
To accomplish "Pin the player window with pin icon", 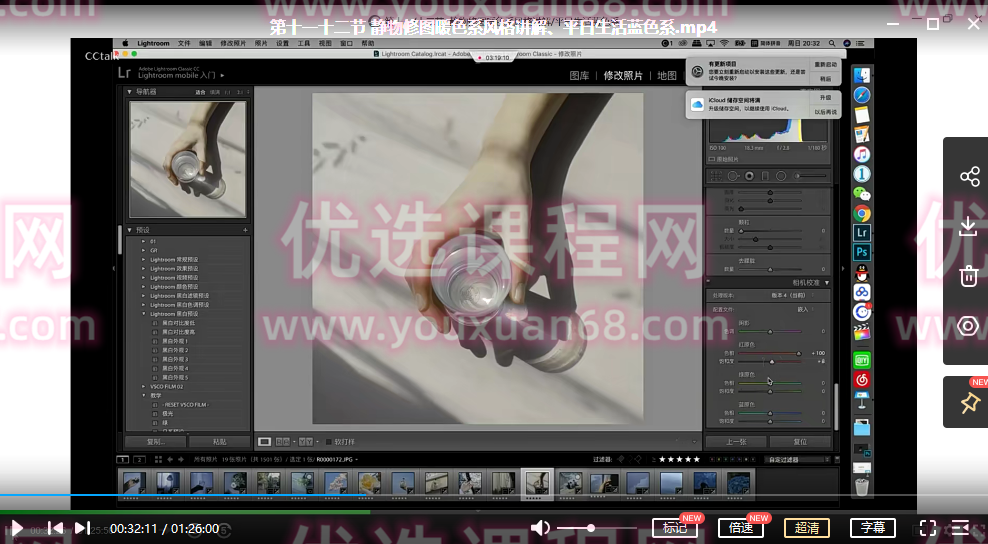I will tap(968, 402).
